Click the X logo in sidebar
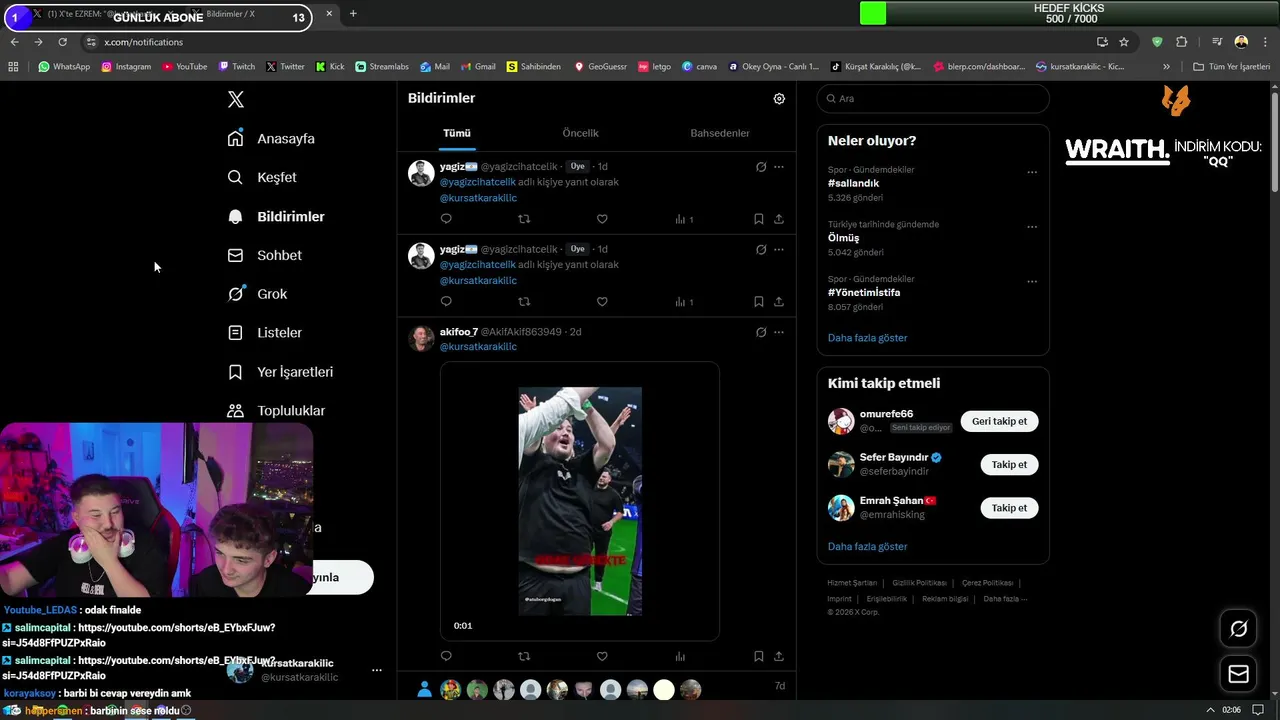Screen dimensions: 1280x720 (x=236, y=99)
